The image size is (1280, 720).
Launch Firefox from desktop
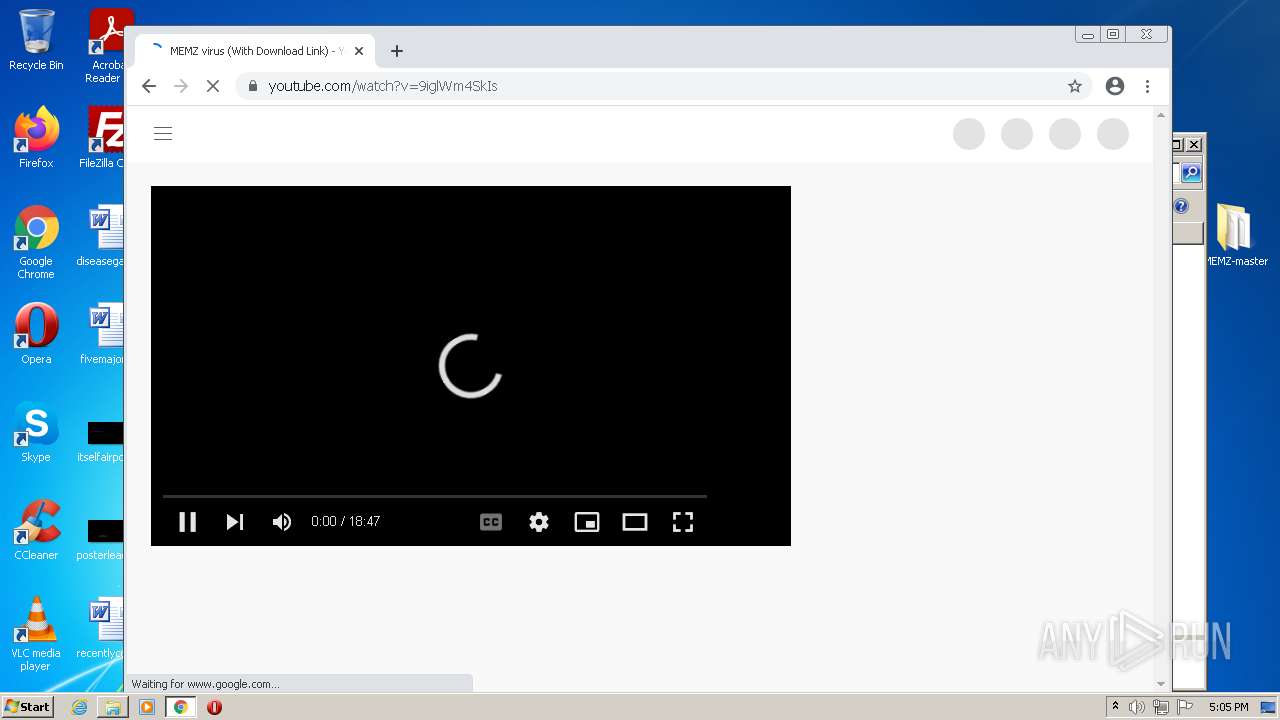[36, 138]
